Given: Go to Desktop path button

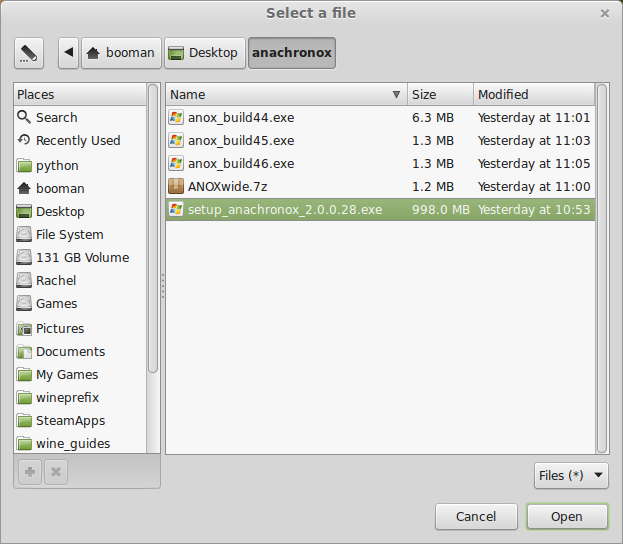Looking at the screenshot, I should [205, 53].
